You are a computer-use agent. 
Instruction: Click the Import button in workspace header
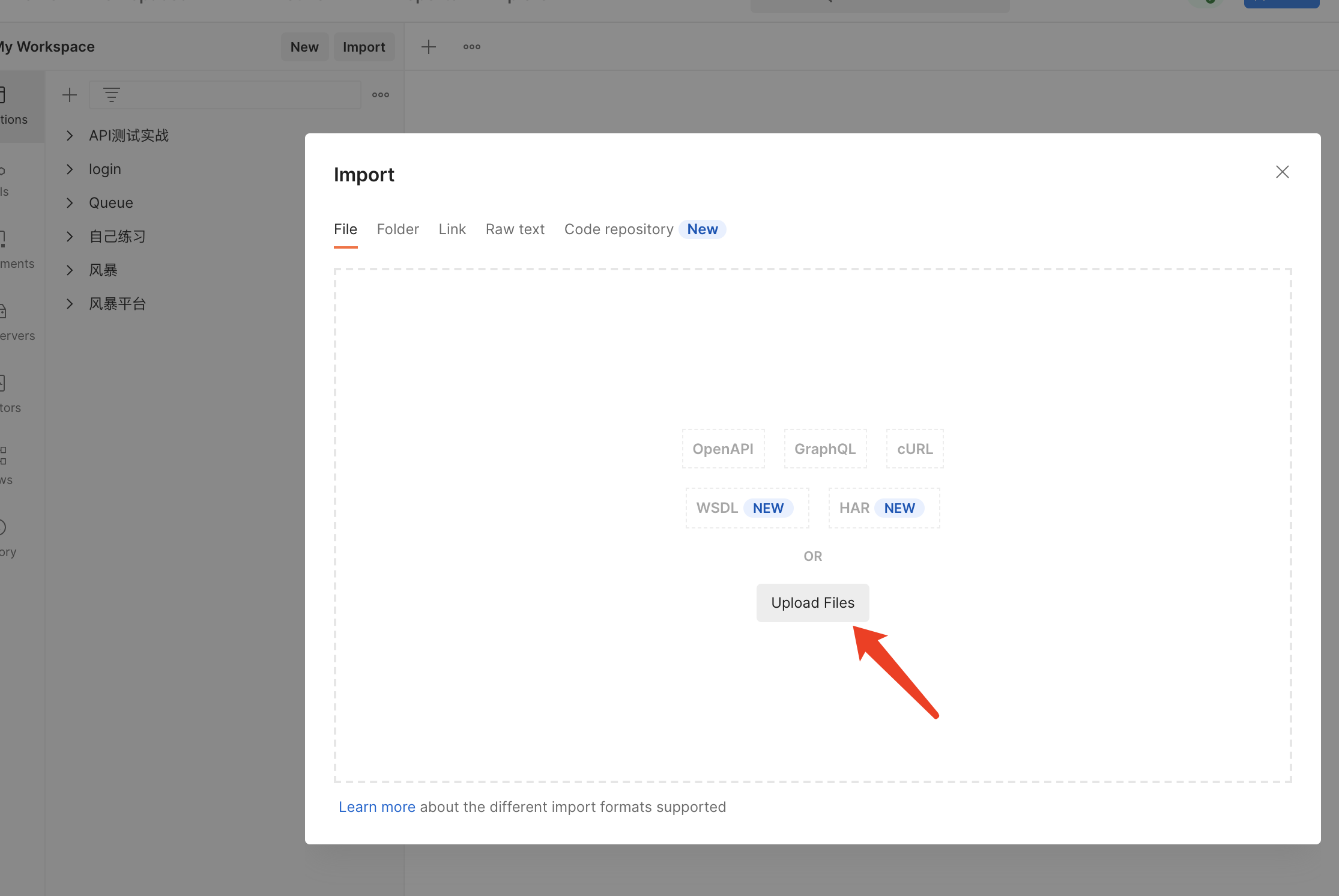point(364,47)
